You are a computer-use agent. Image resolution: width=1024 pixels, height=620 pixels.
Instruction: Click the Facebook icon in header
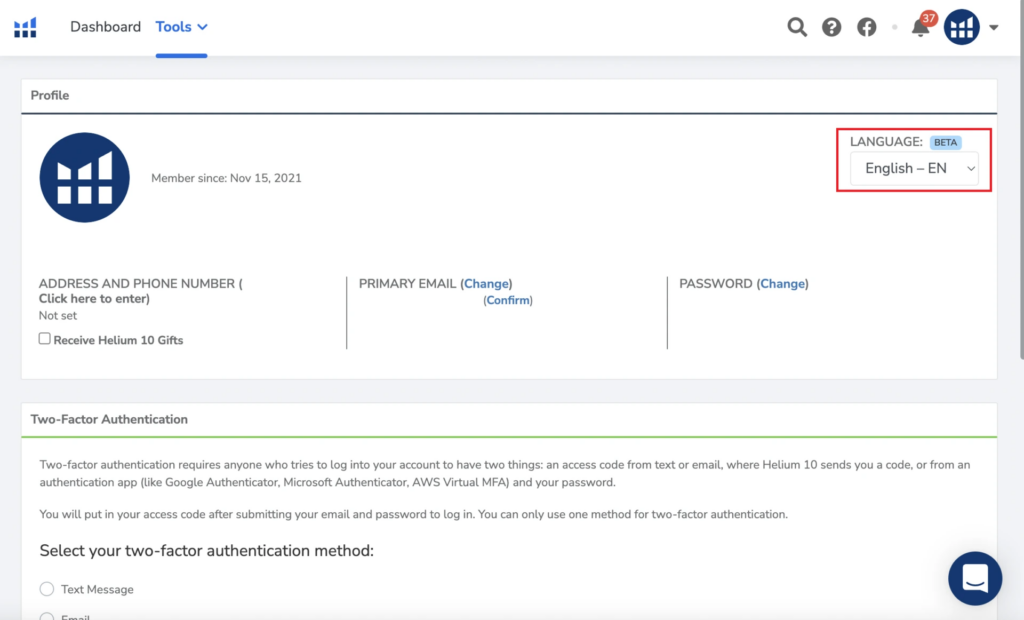pos(867,27)
